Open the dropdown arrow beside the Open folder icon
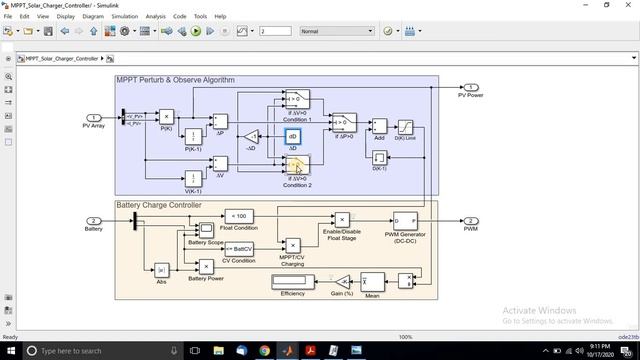The height and width of the screenshot is (360, 640). (x=38, y=31)
